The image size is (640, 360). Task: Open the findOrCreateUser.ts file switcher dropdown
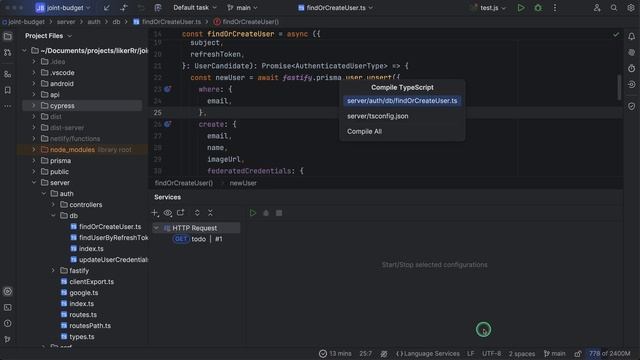click(336, 8)
